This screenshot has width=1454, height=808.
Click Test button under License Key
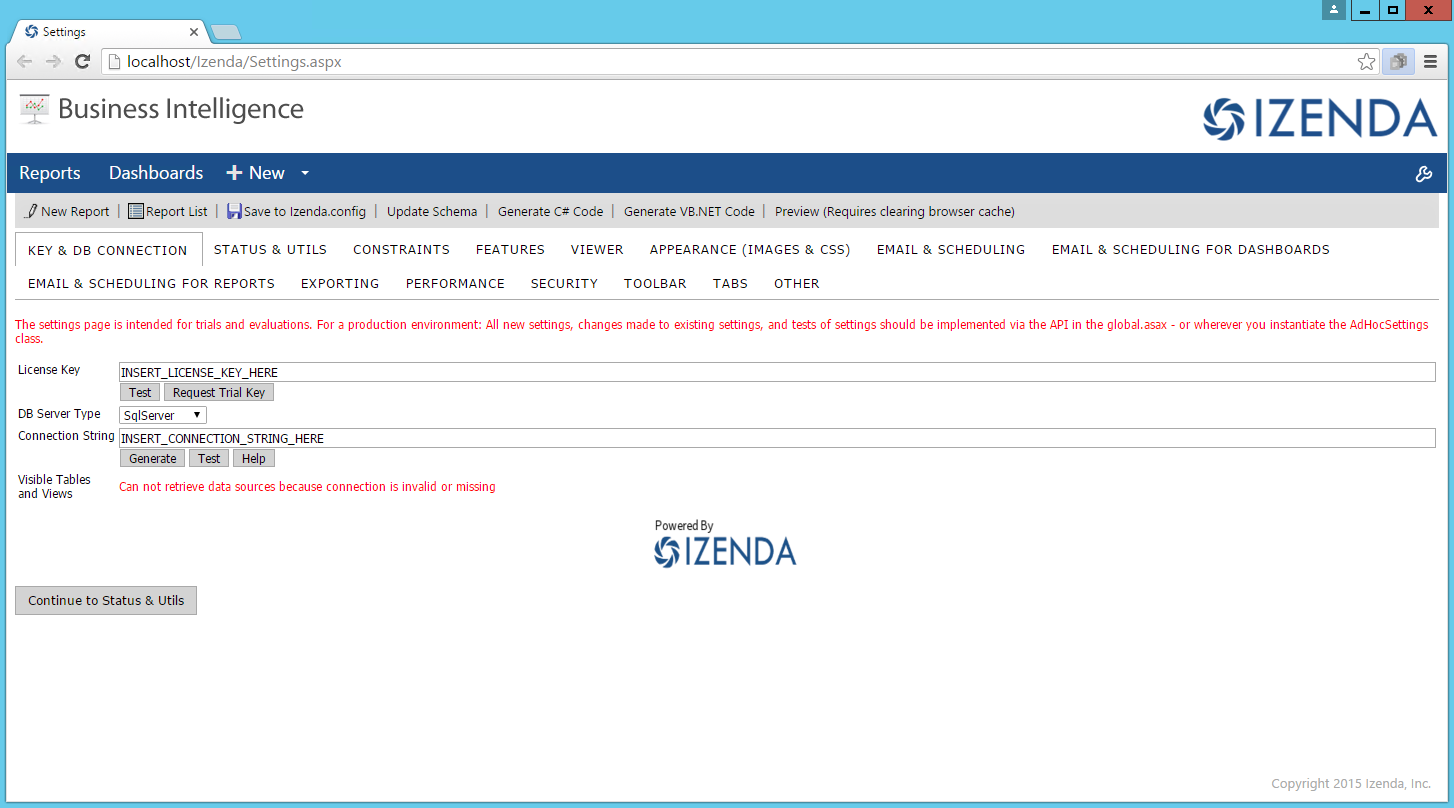coord(140,392)
